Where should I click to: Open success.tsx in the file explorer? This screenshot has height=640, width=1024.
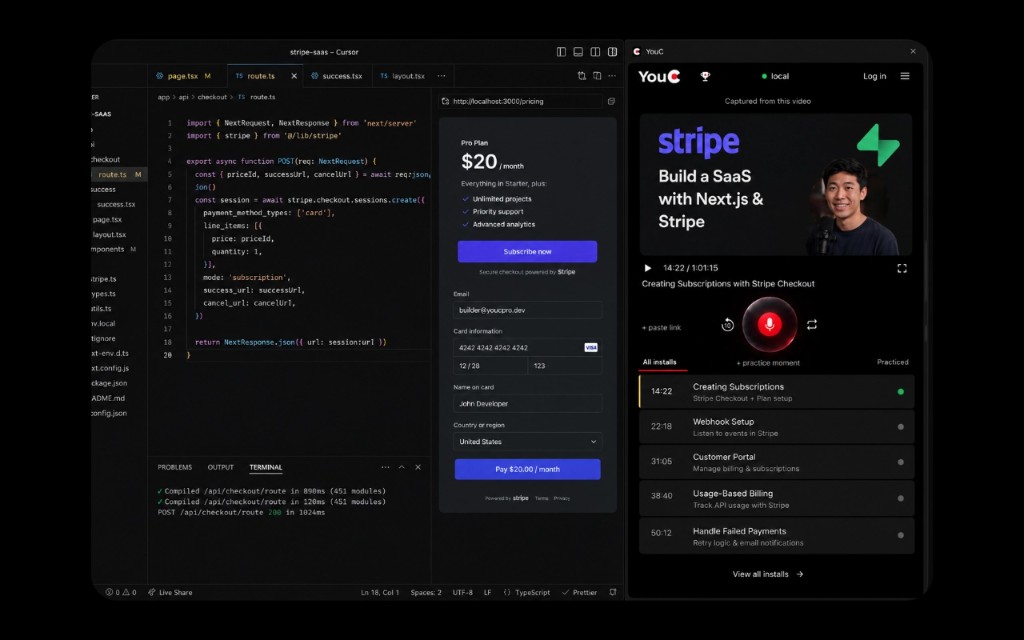pos(116,204)
